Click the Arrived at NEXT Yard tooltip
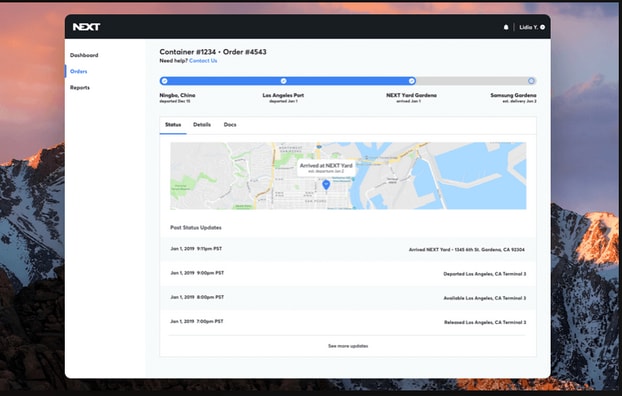The width and height of the screenshot is (622, 396). point(326,168)
